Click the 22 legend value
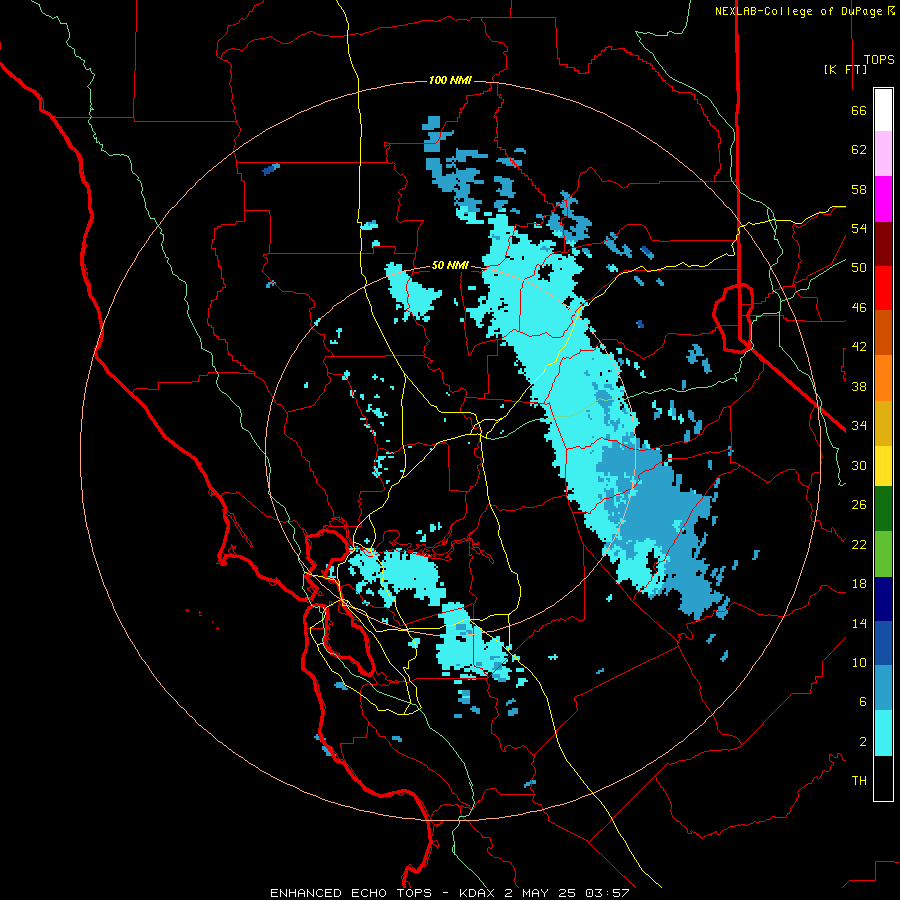 tap(859, 544)
